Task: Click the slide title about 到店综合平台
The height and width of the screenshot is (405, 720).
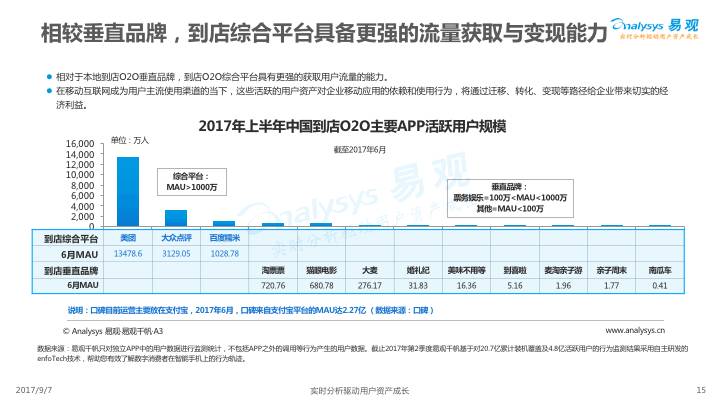Action: pos(324,33)
